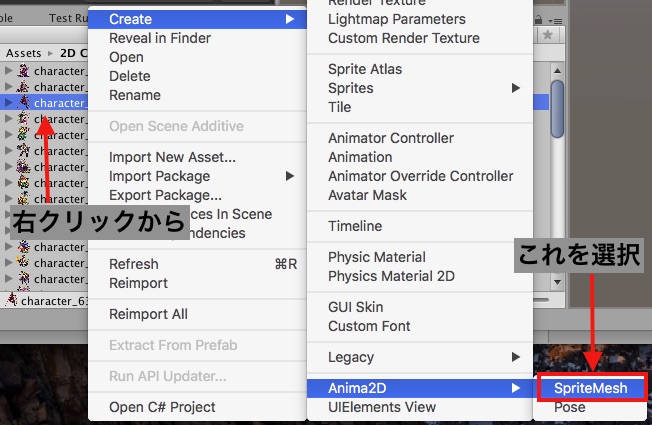Click the character_6 sprite icon in the bottom bar
Viewport: 652px width, 425px height.
click(x=12, y=300)
